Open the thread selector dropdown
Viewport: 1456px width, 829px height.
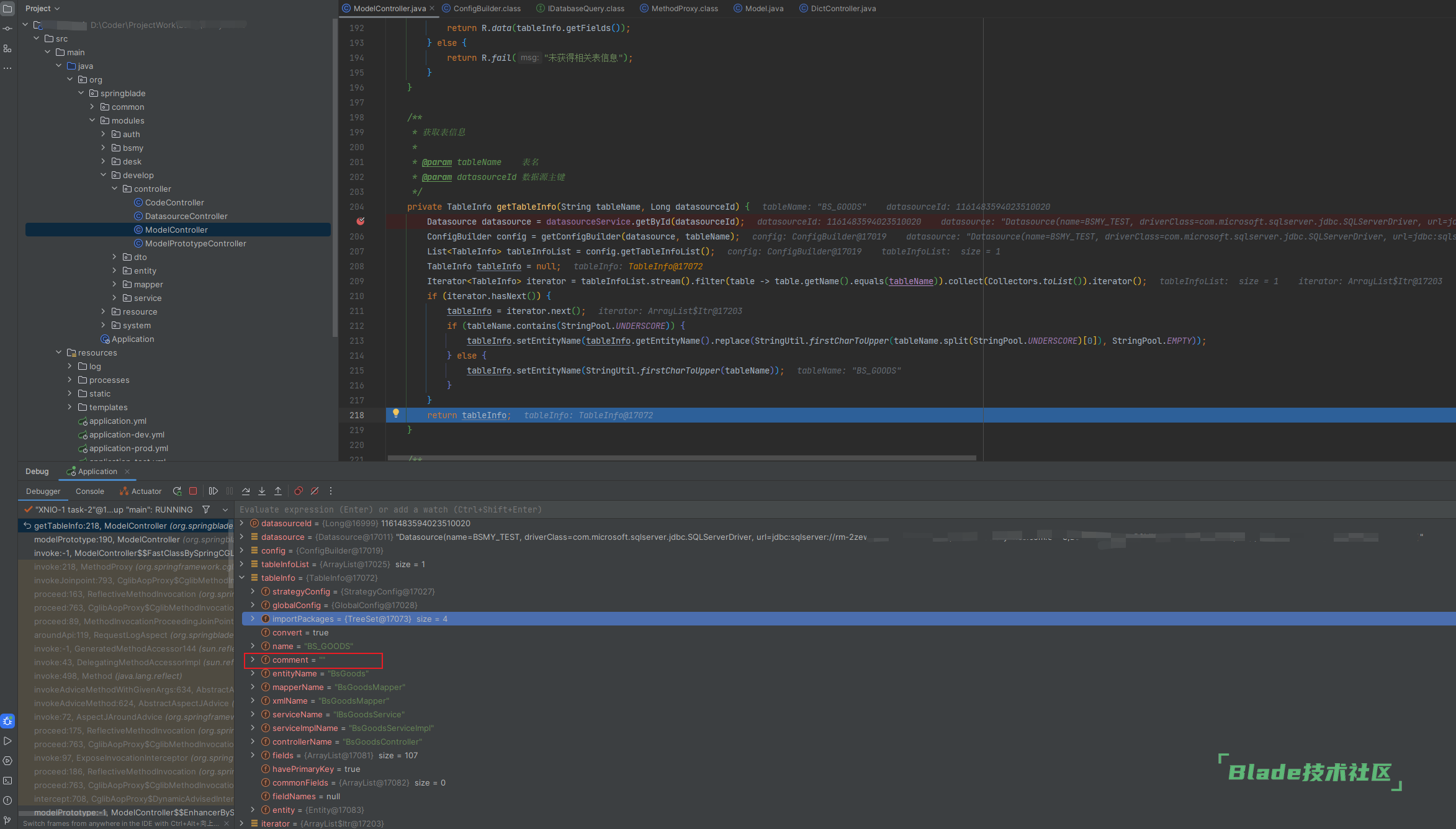click(225, 509)
